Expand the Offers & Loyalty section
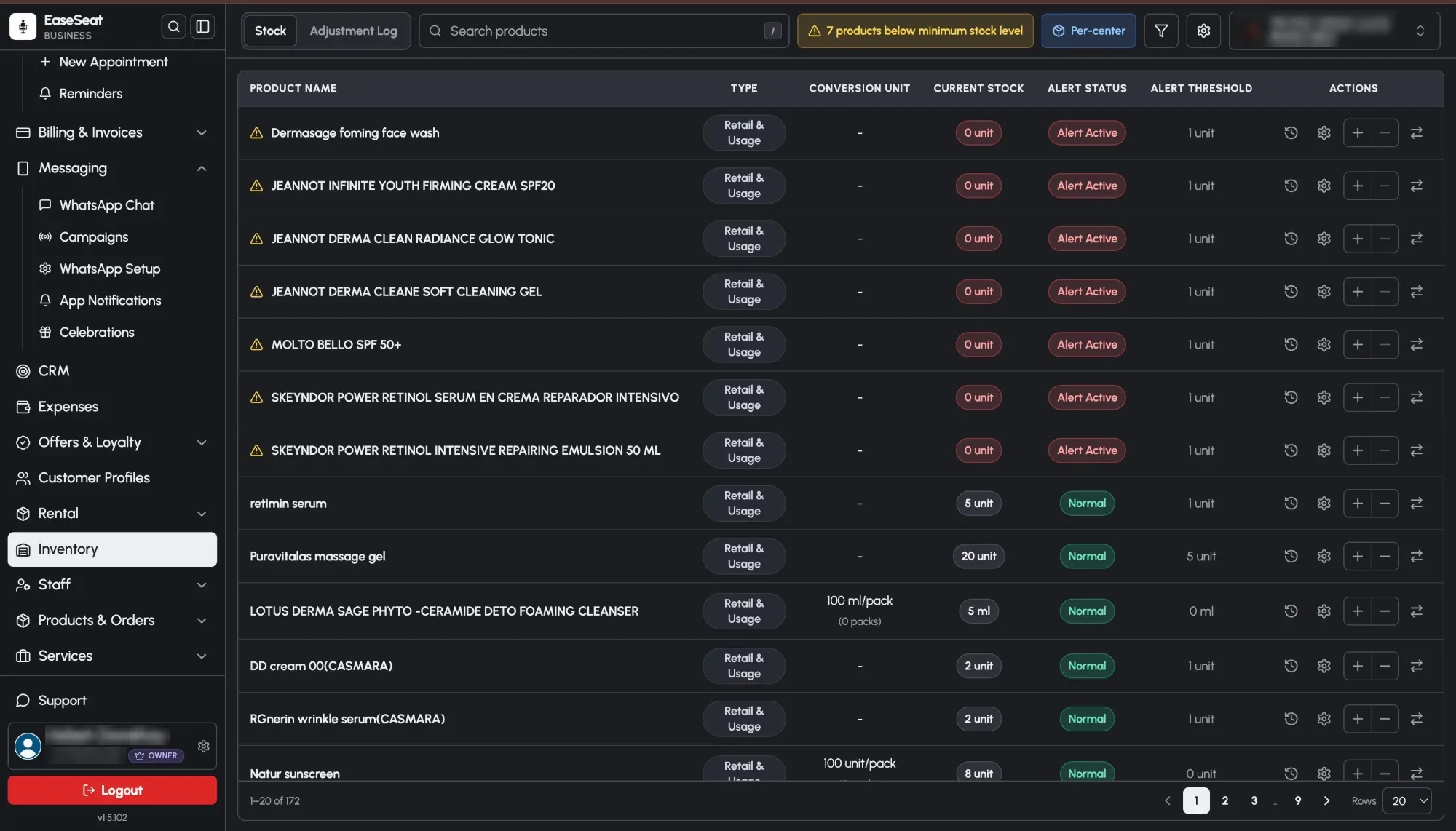This screenshot has height=831, width=1456. [112, 442]
